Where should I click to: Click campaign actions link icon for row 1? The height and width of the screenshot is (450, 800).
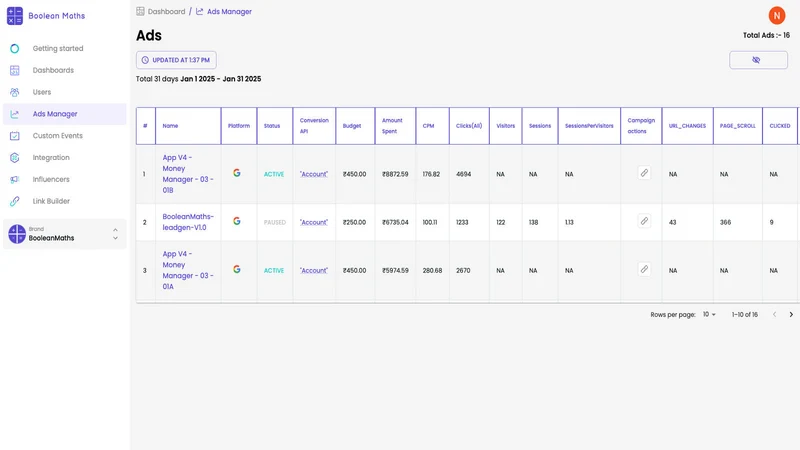click(644, 173)
